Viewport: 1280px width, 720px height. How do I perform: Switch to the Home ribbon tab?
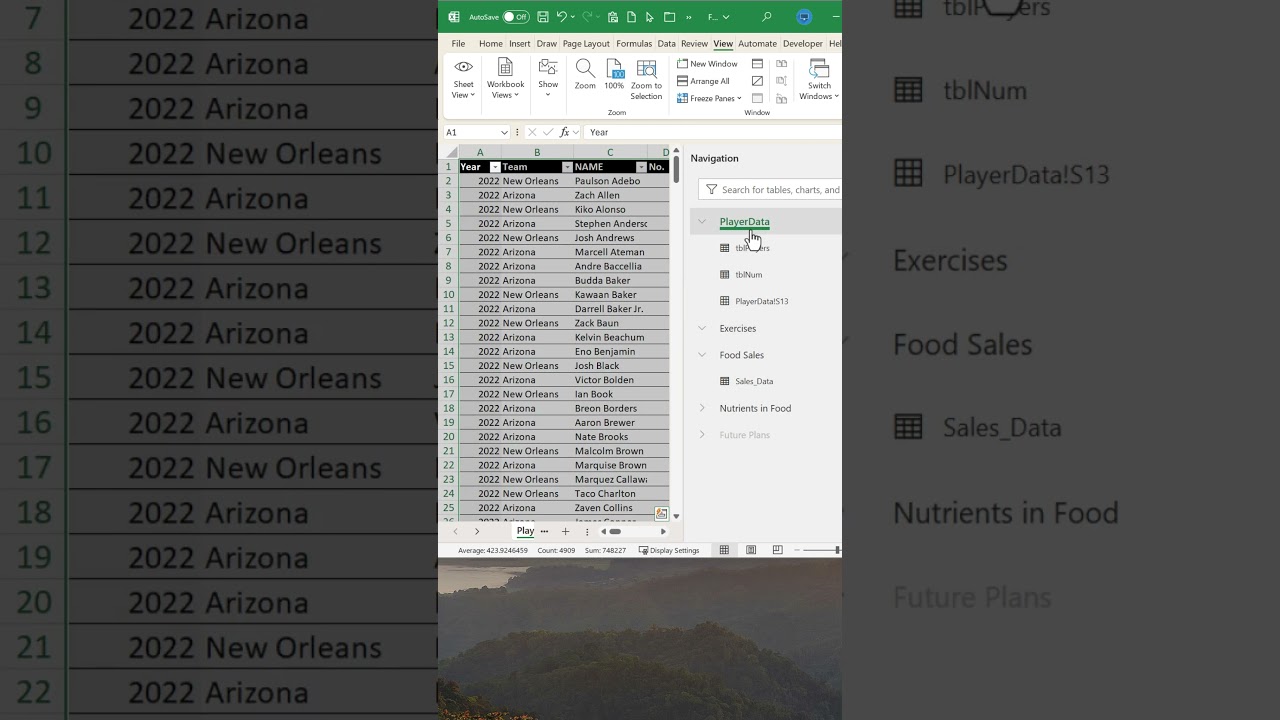[490, 44]
